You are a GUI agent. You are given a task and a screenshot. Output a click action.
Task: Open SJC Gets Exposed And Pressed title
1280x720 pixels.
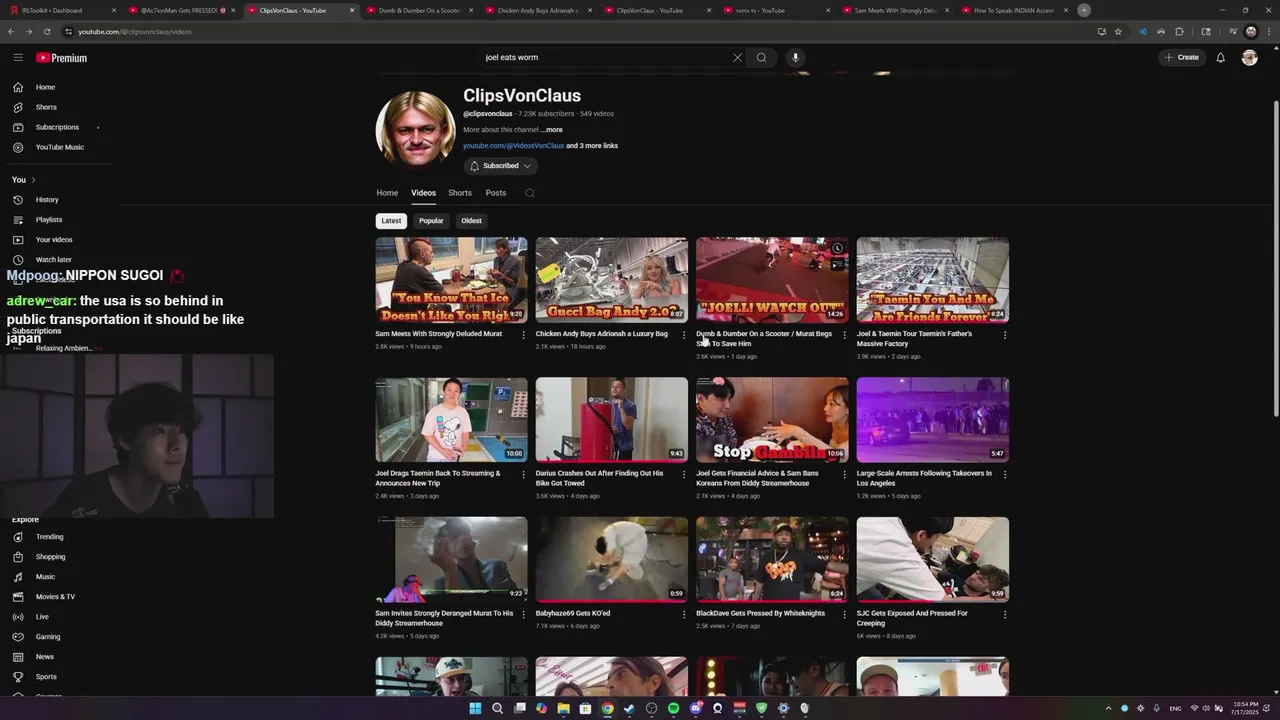point(912,618)
